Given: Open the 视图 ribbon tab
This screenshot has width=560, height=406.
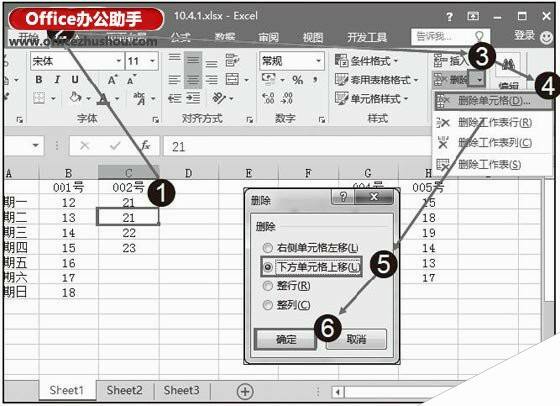Looking at the screenshot, I should click(x=313, y=37).
